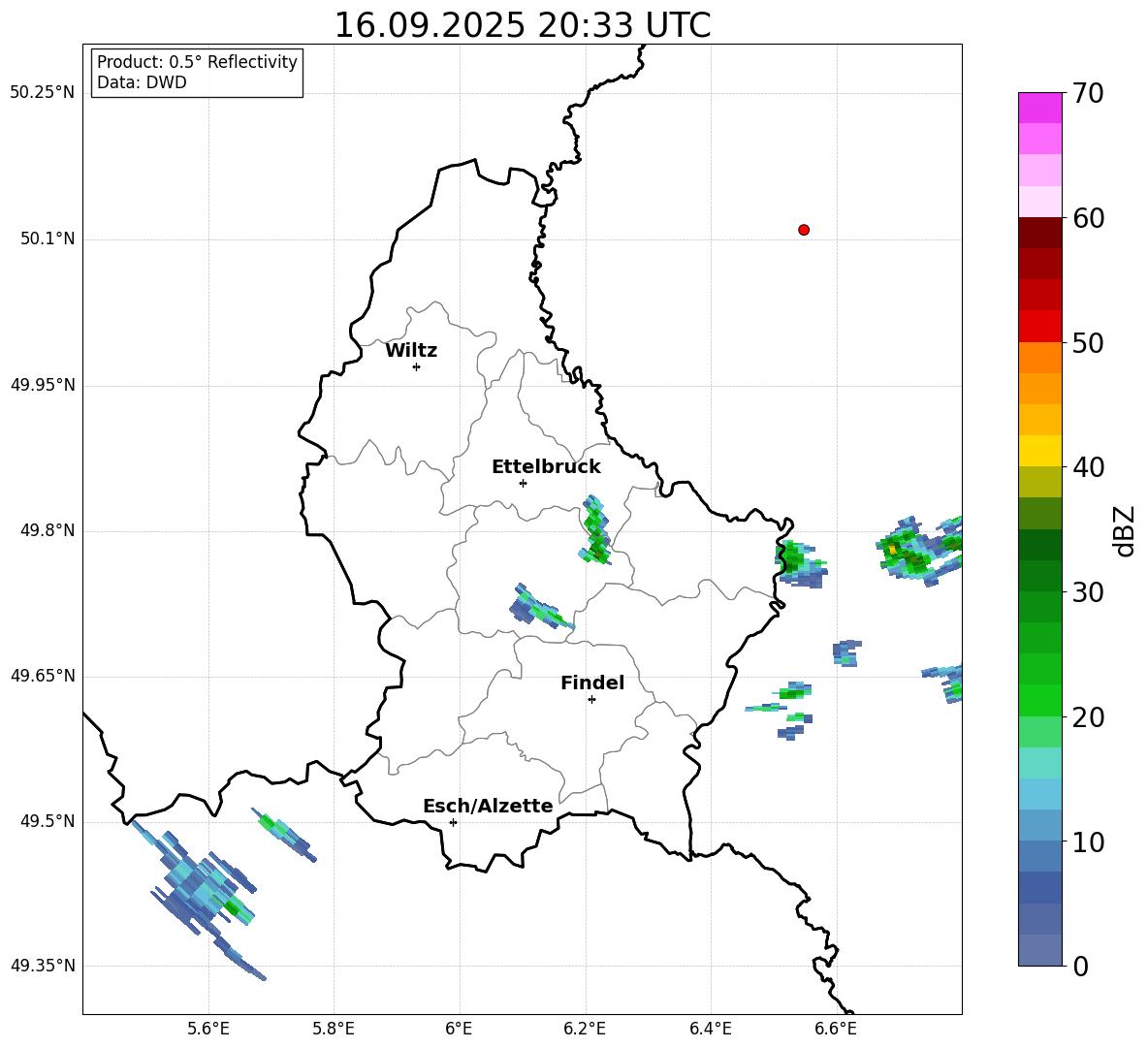Click the 49.5°N latitude label

[x=48, y=821]
